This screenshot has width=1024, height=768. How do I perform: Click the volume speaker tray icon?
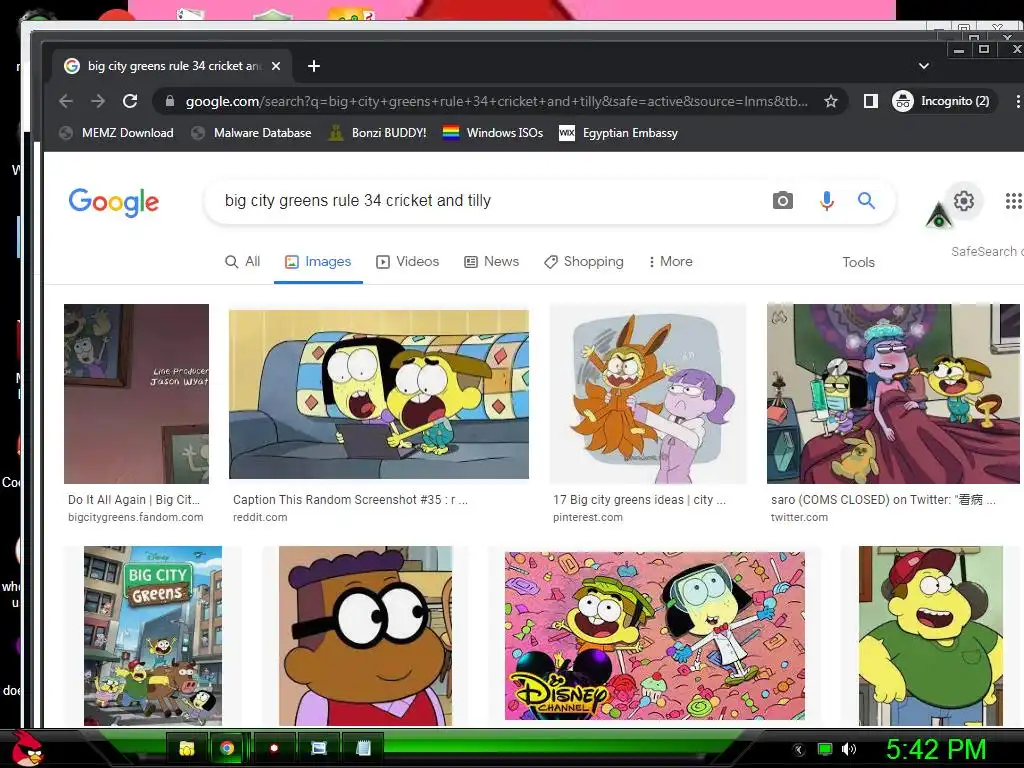click(849, 749)
